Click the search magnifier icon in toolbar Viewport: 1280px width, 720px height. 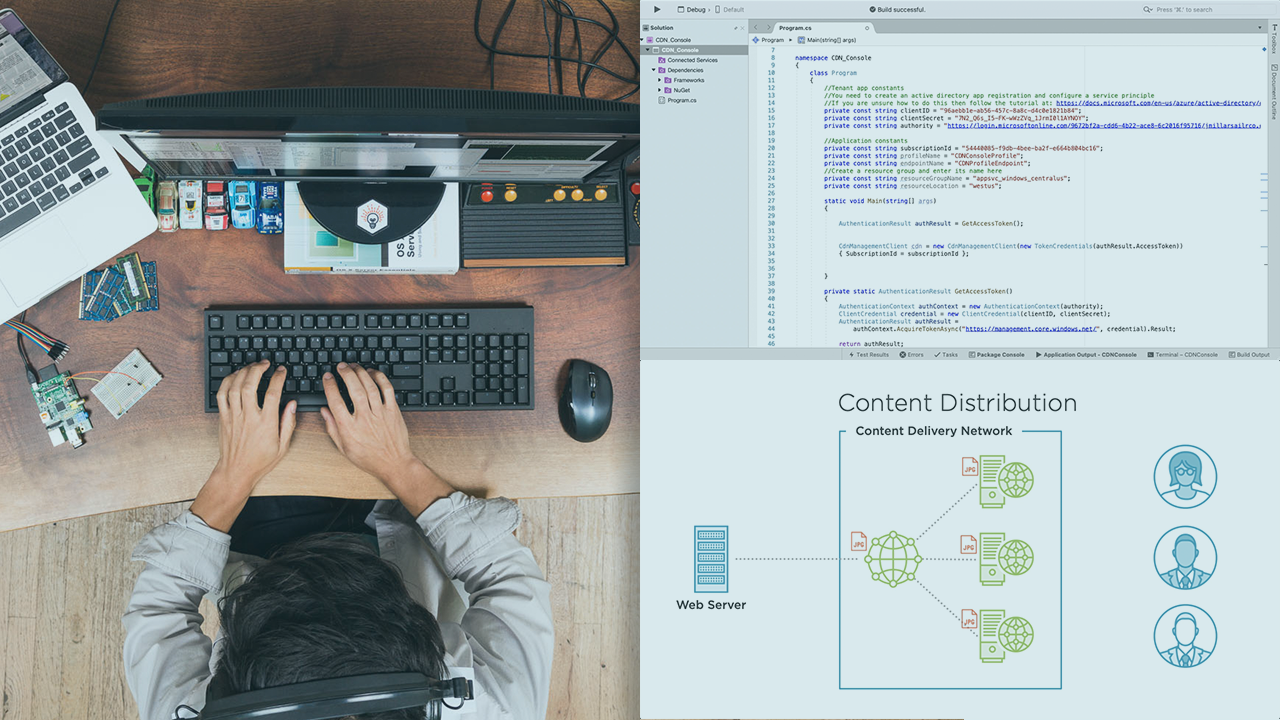click(1148, 10)
